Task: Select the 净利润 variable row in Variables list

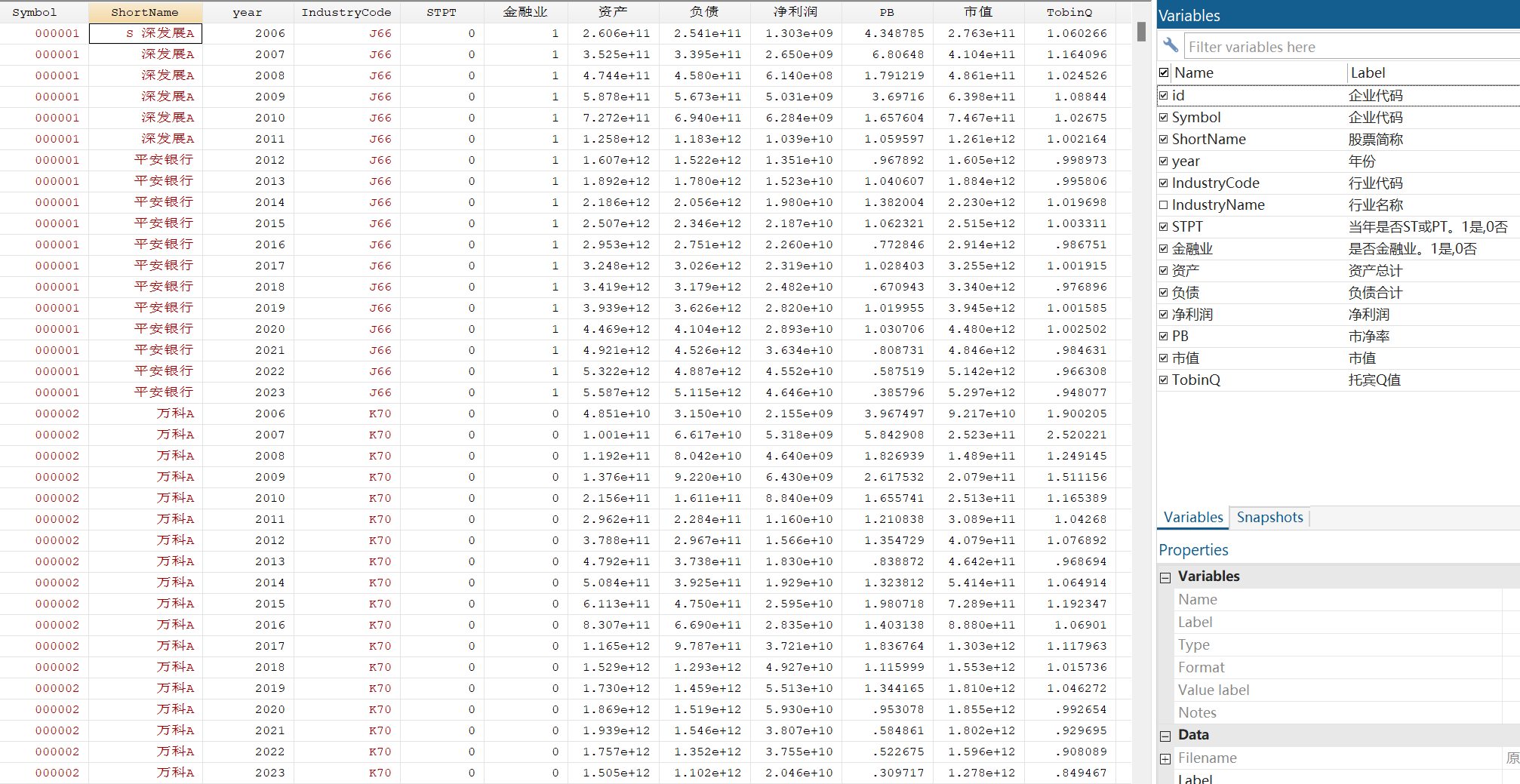Action: coord(1338,315)
